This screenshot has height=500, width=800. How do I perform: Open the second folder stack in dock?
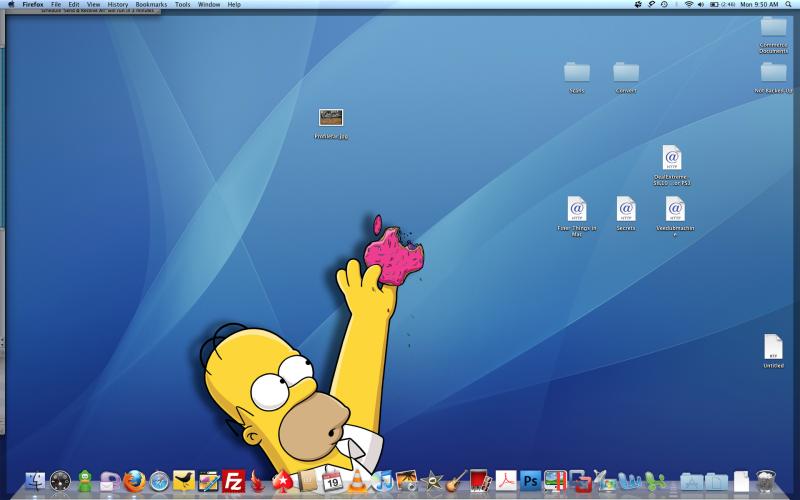716,481
